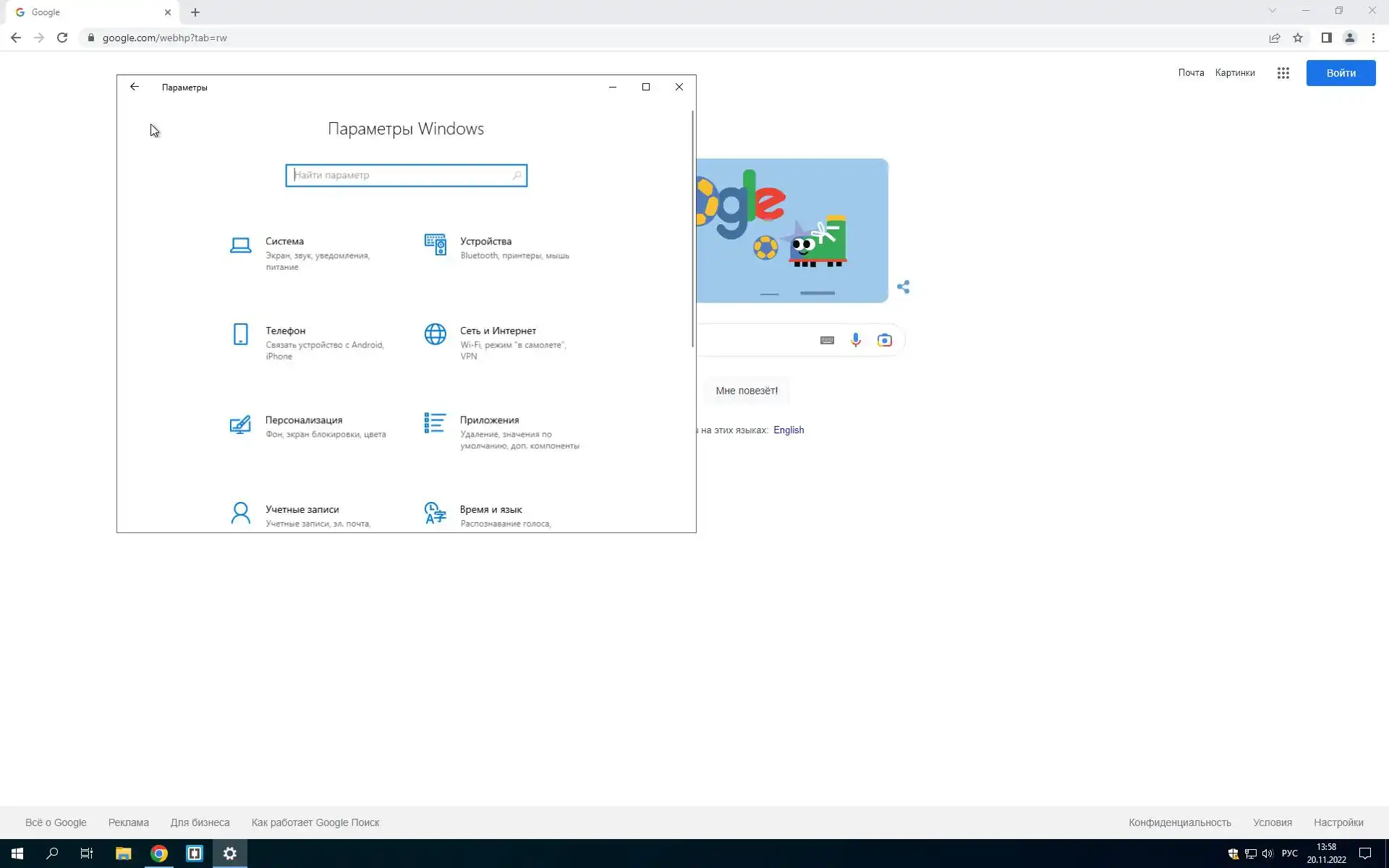This screenshot has height=868, width=1389.
Task: Open Приложения settings category
Action: pyautogui.click(x=489, y=420)
